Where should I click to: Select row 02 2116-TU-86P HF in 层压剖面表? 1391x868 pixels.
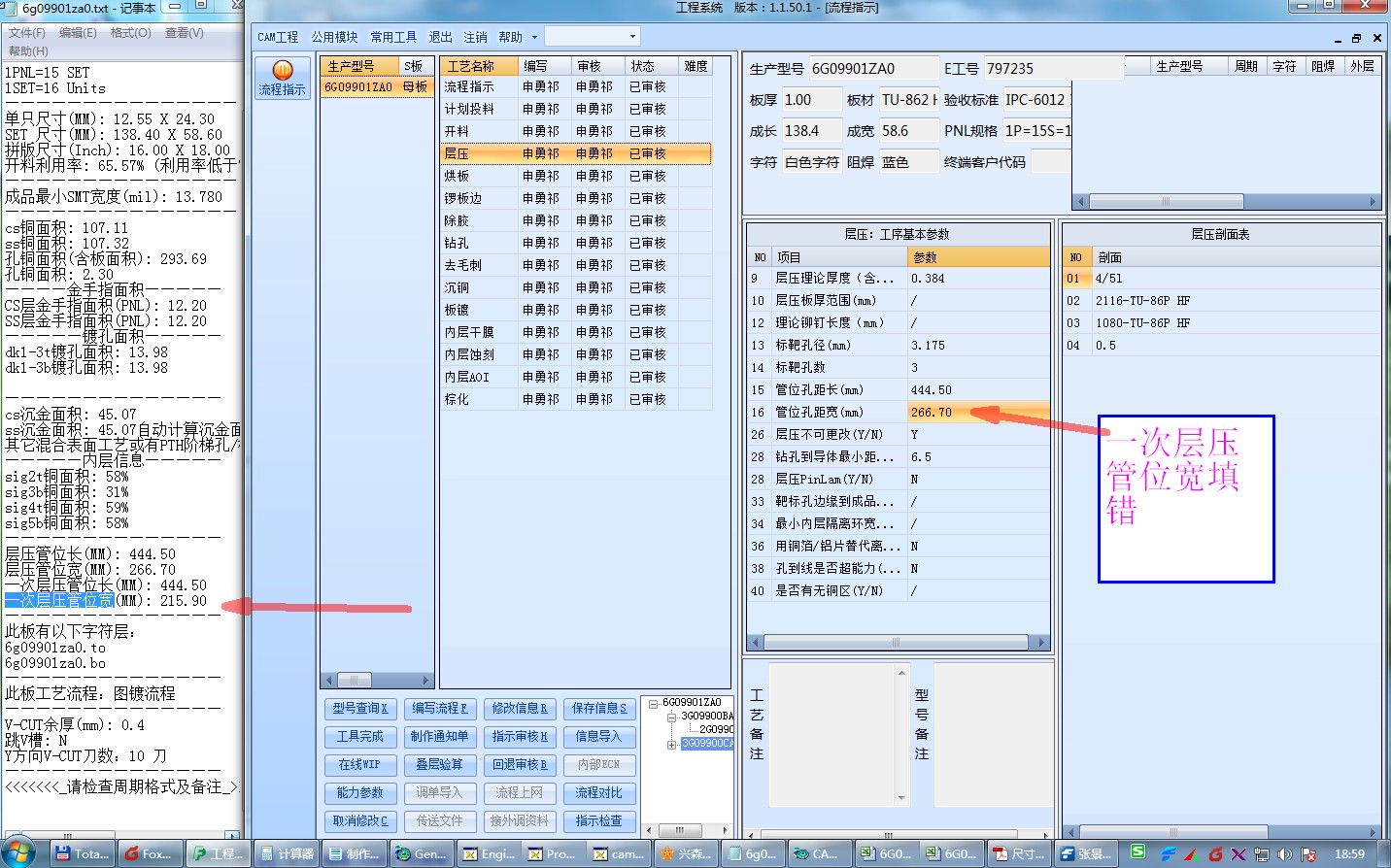pyautogui.click(x=1221, y=301)
